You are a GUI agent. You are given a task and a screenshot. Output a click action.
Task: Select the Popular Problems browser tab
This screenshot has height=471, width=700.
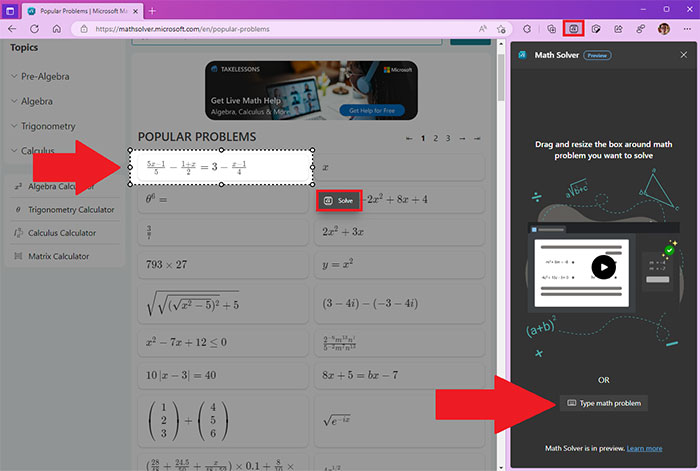coord(83,11)
